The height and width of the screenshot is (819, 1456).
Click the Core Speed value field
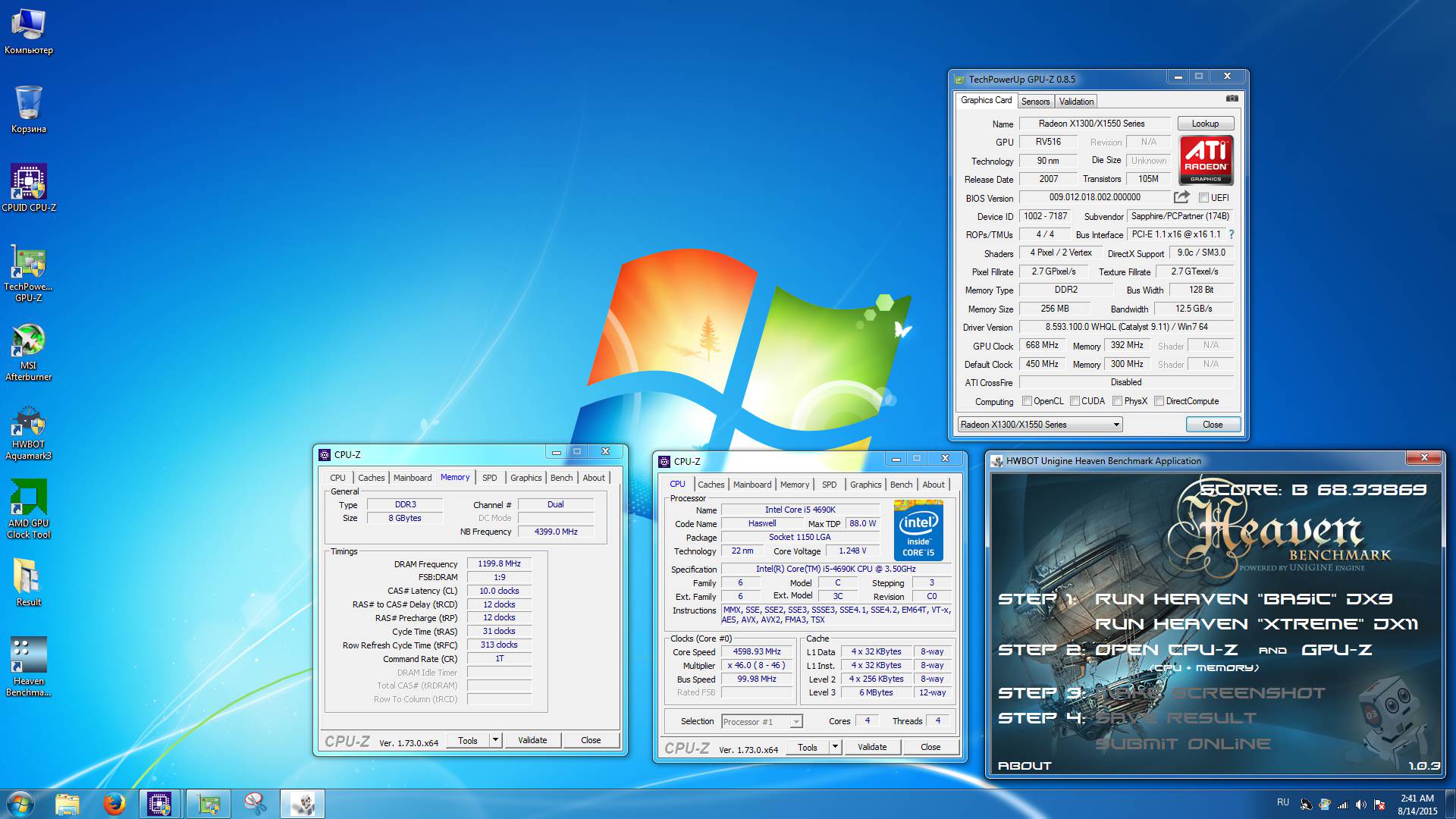(757, 651)
